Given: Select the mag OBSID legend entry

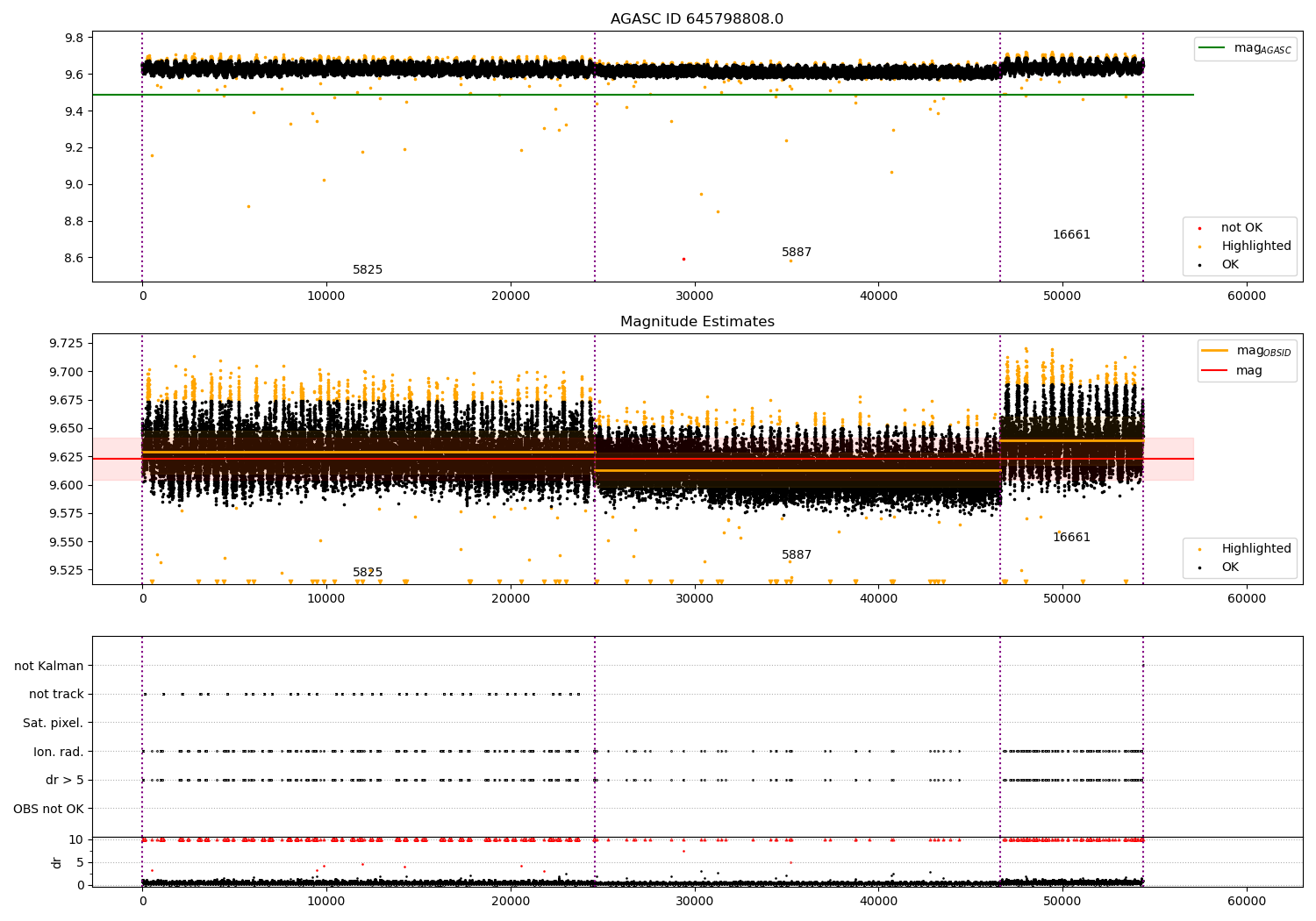Looking at the screenshot, I should 1247,351.
